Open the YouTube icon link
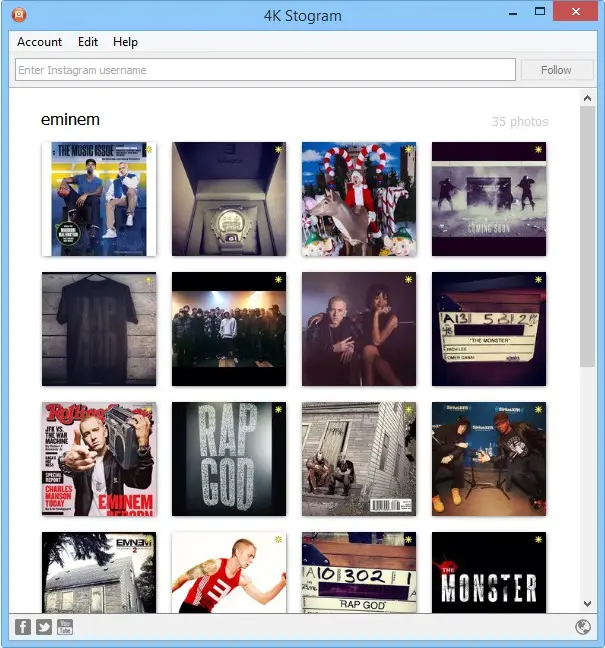The image size is (605, 648). click(65, 627)
